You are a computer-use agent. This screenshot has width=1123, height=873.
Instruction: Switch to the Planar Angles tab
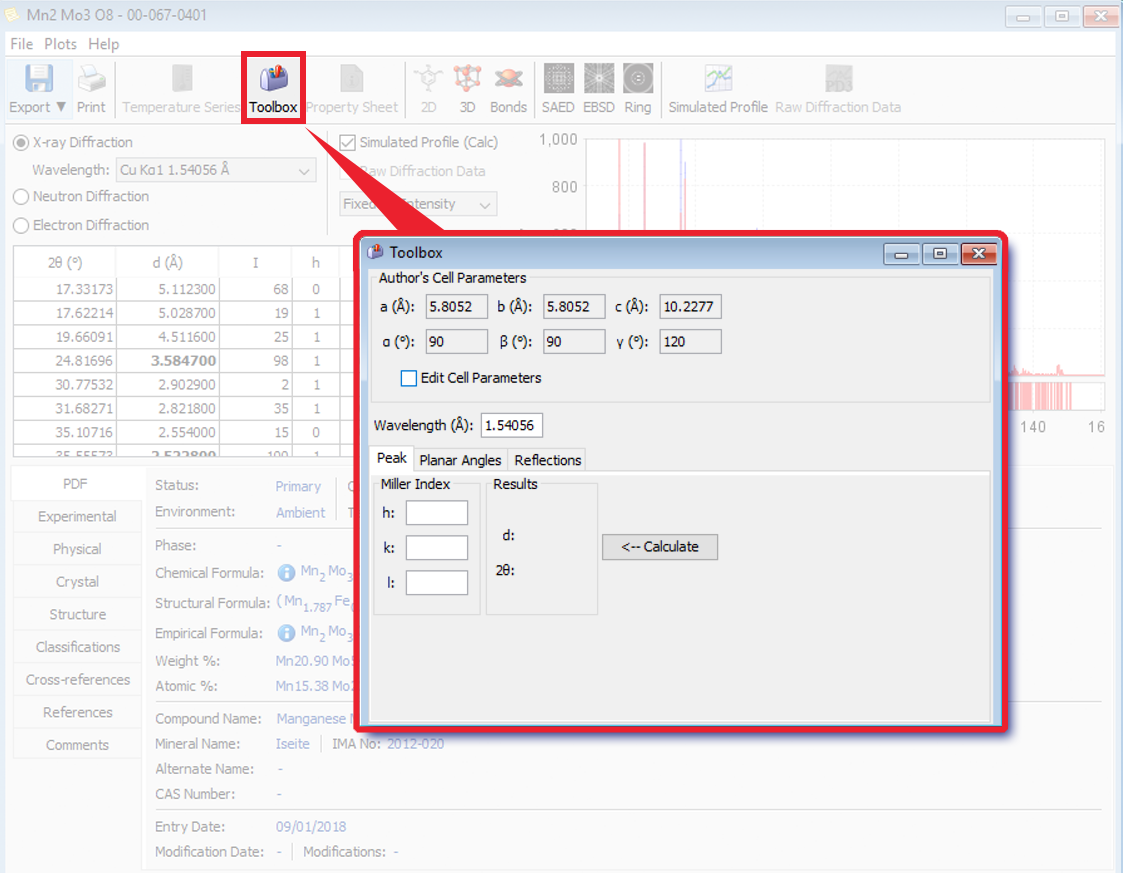click(460, 460)
